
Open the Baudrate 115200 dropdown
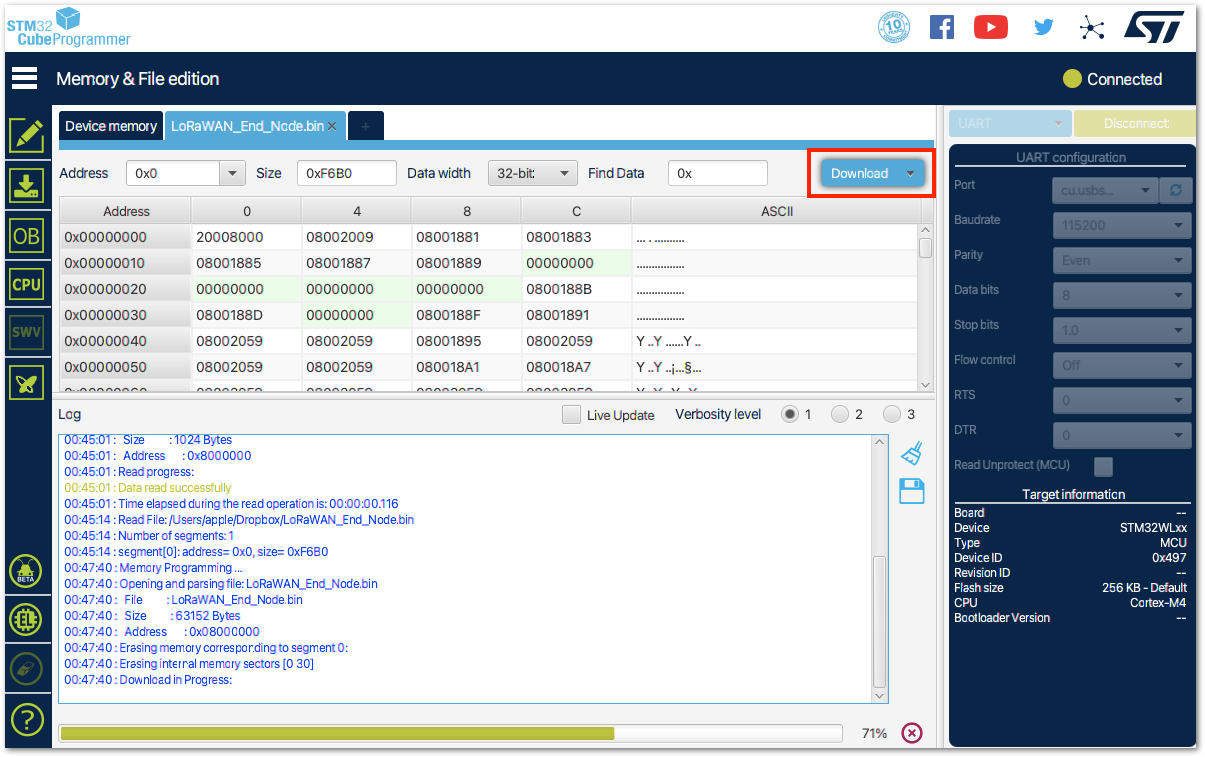(x=1122, y=225)
